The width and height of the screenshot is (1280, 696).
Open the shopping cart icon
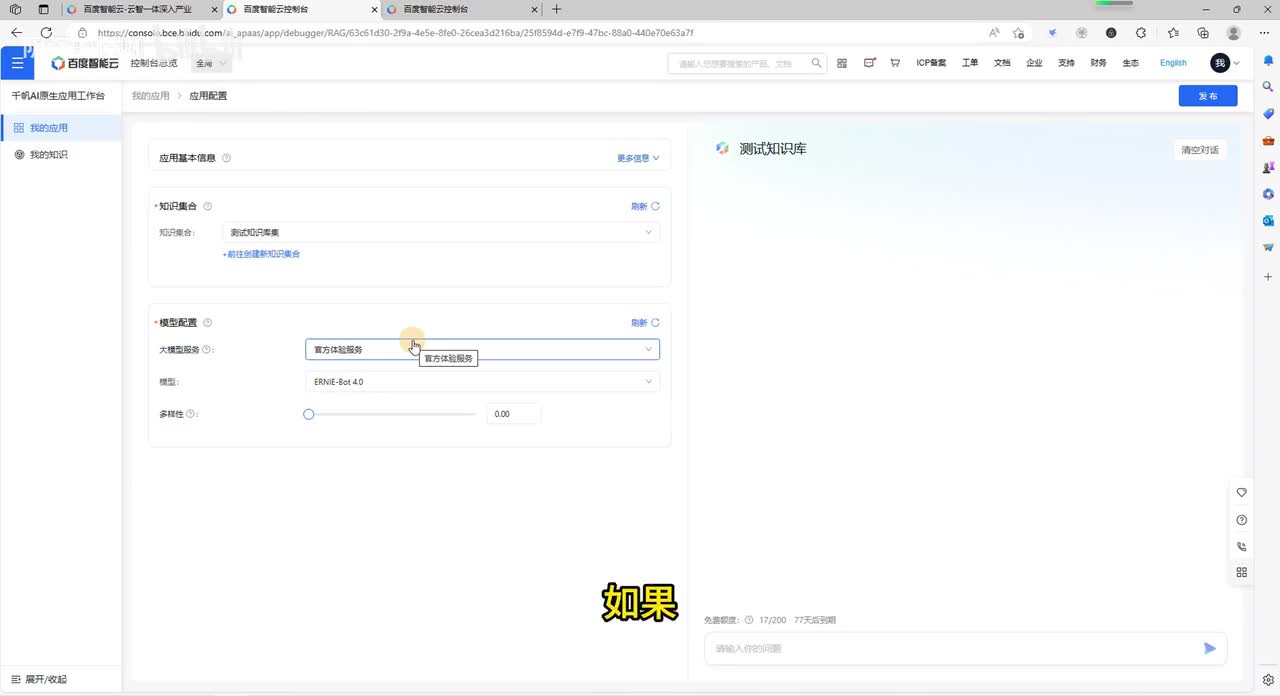[x=894, y=63]
